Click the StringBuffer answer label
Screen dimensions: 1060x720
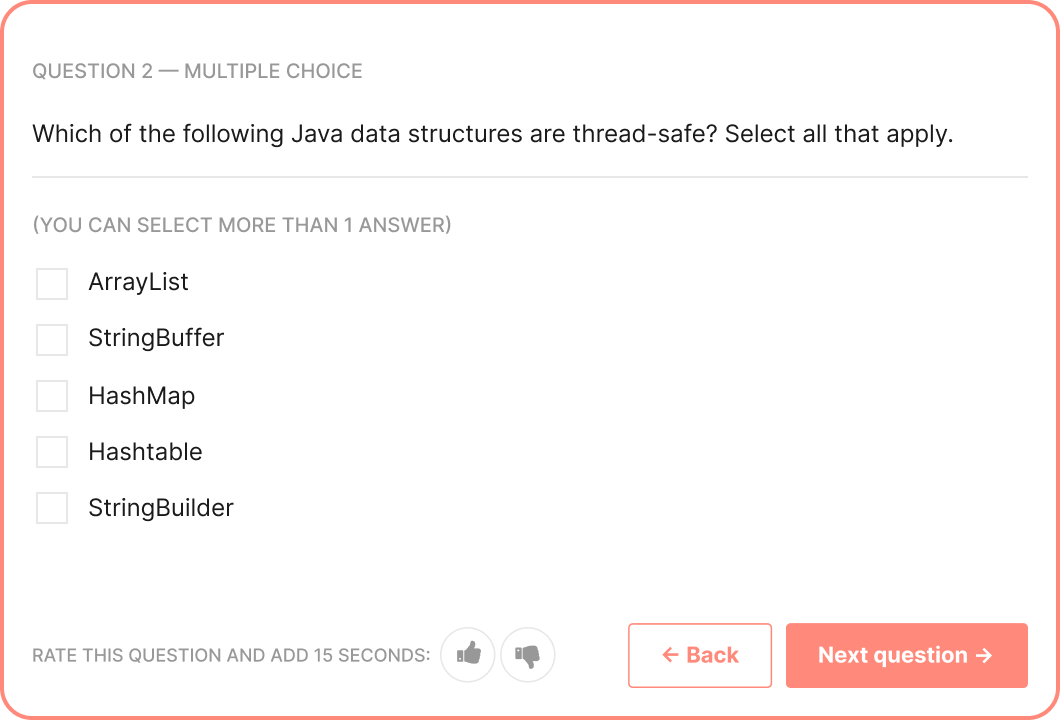[x=156, y=338]
